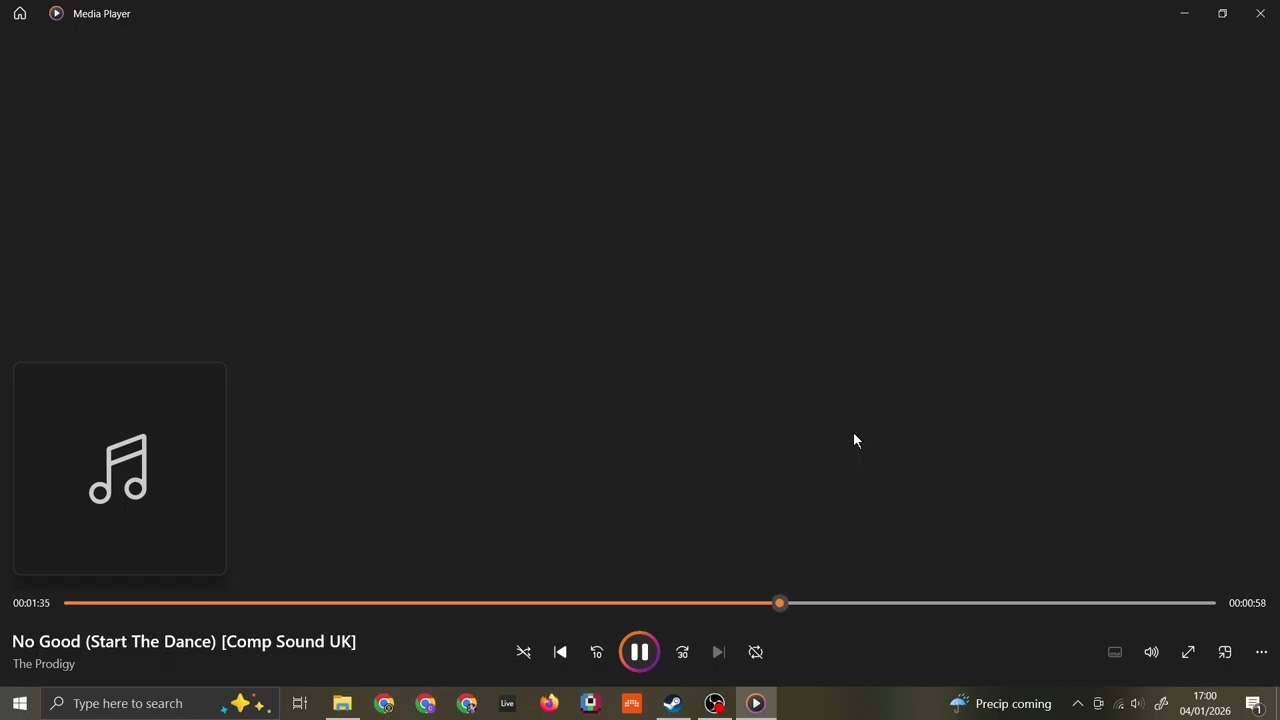Go to the Media Player home page
The height and width of the screenshot is (720, 1280).
(20, 14)
